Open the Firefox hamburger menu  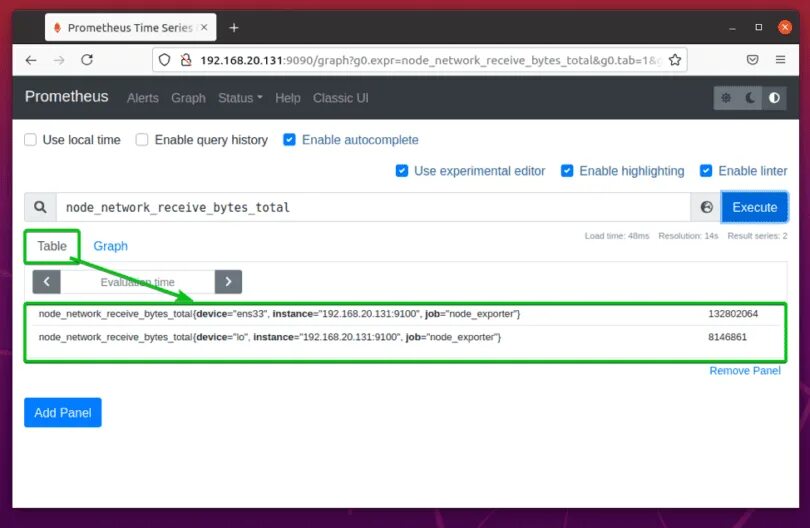tap(780, 60)
